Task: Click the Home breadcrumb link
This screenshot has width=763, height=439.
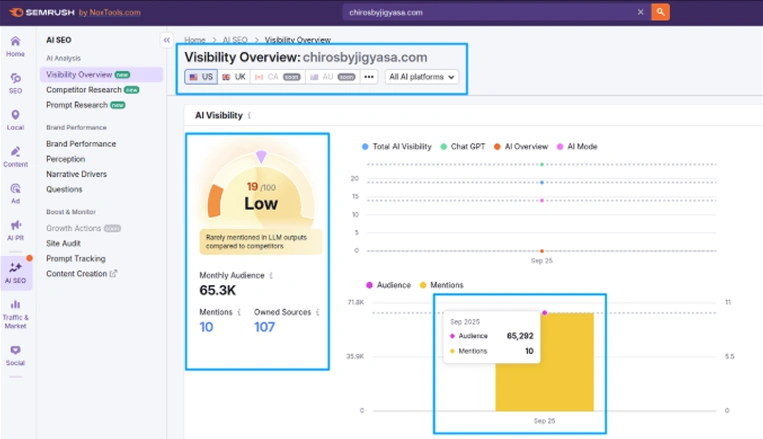Action: point(195,40)
